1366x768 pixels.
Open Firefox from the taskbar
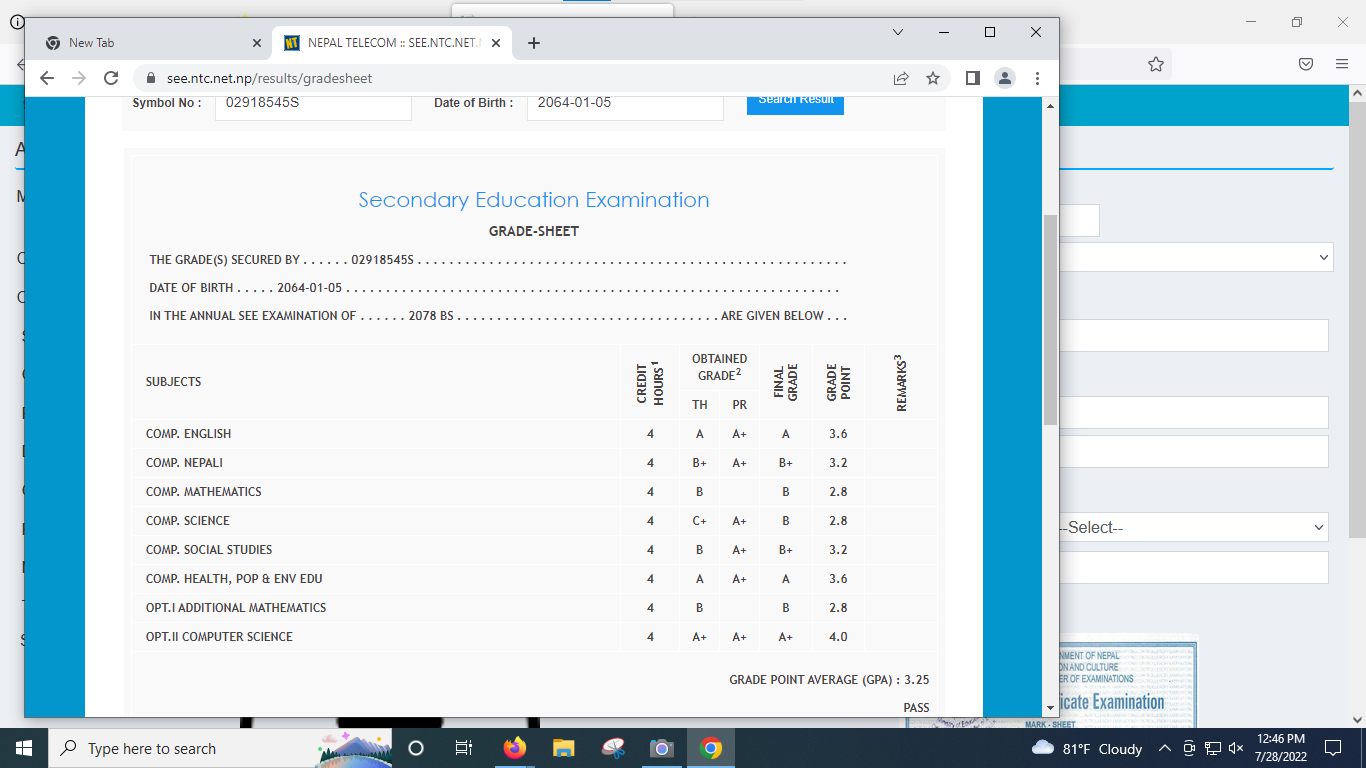pos(515,748)
